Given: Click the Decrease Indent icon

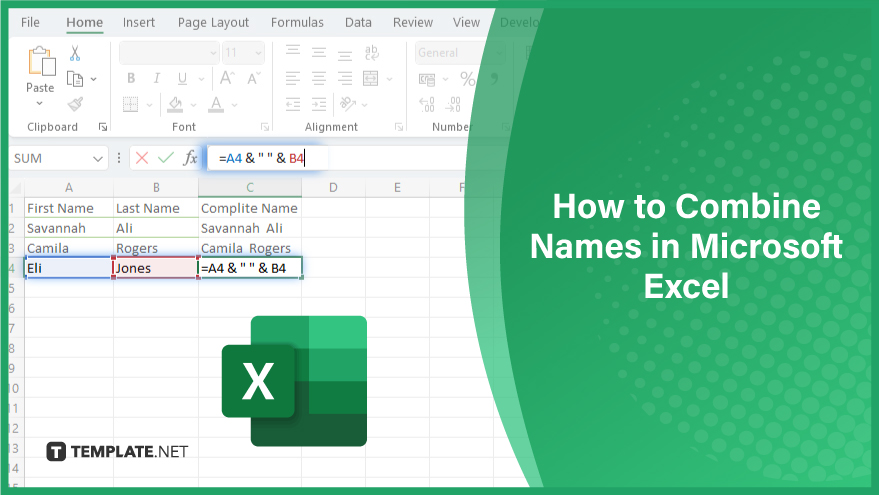Looking at the screenshot, I should click(x=293, y=104).
